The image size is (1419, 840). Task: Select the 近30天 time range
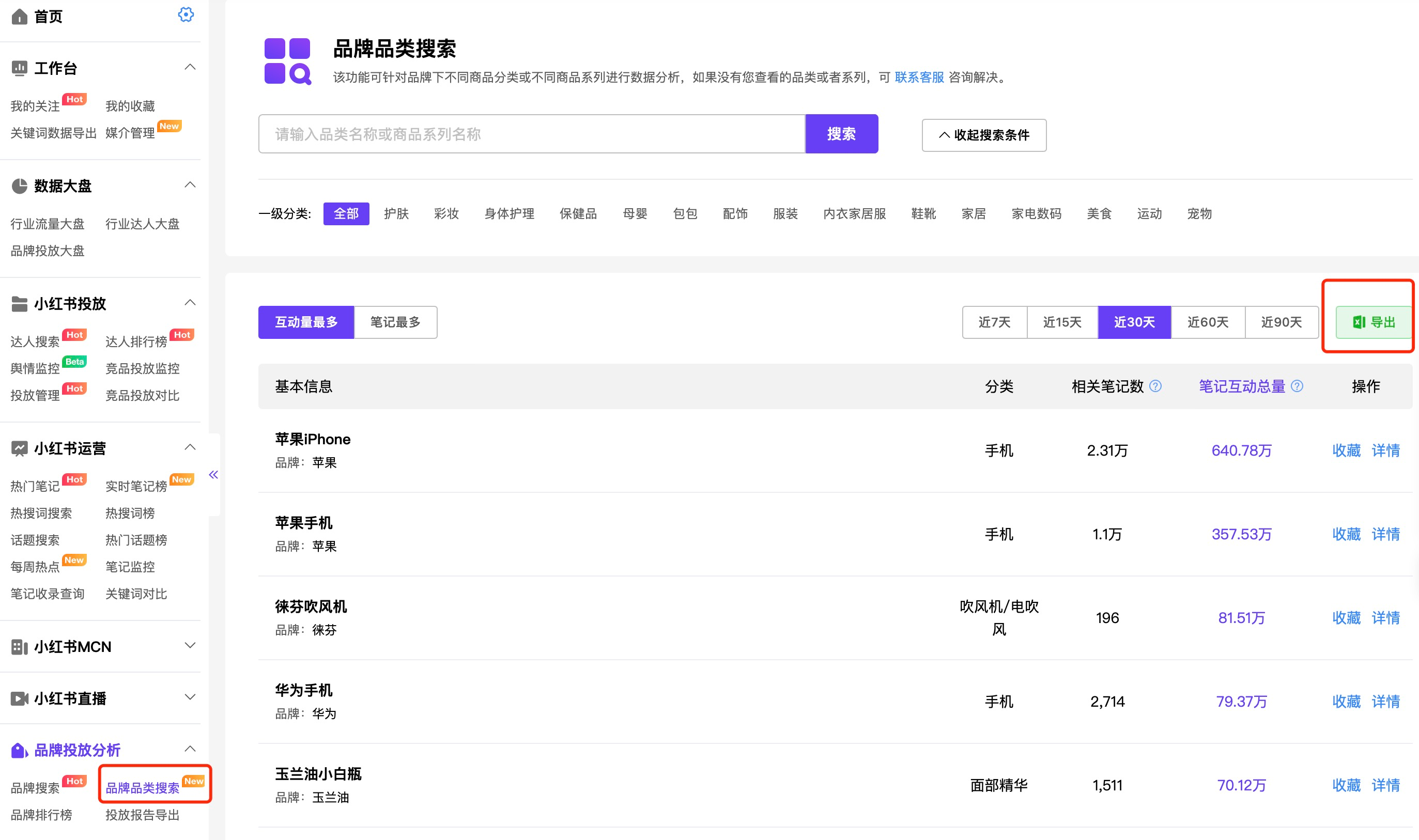click(1134, 322)
